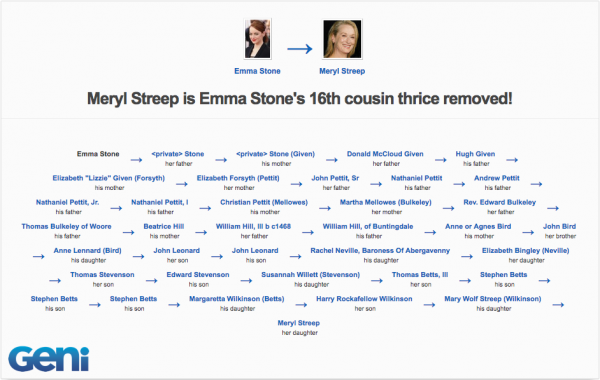This screenshot has height=380, width=600.
Task: Open Thomas Bulkeley of Woore profile
Action: pyautogui.click(x=66, y=226)
